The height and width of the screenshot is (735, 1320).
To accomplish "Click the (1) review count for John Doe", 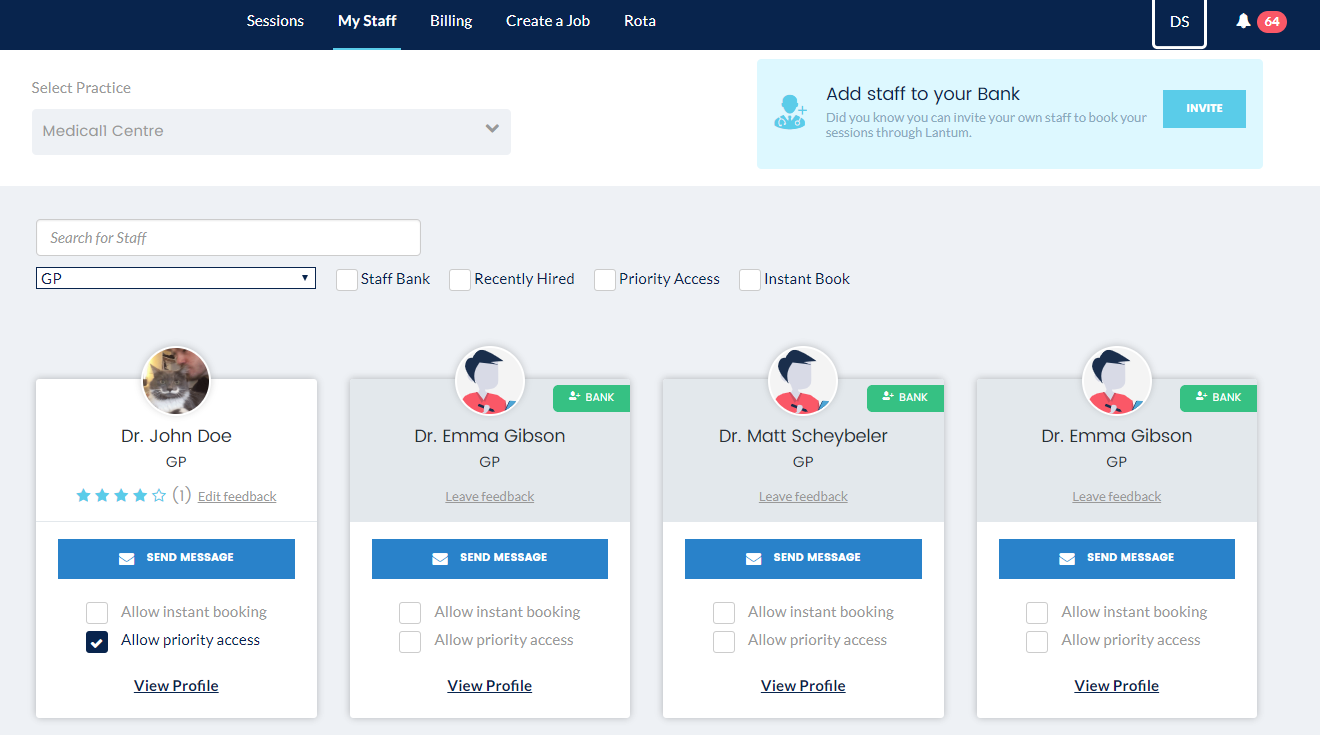I will (x=181, y=495).
